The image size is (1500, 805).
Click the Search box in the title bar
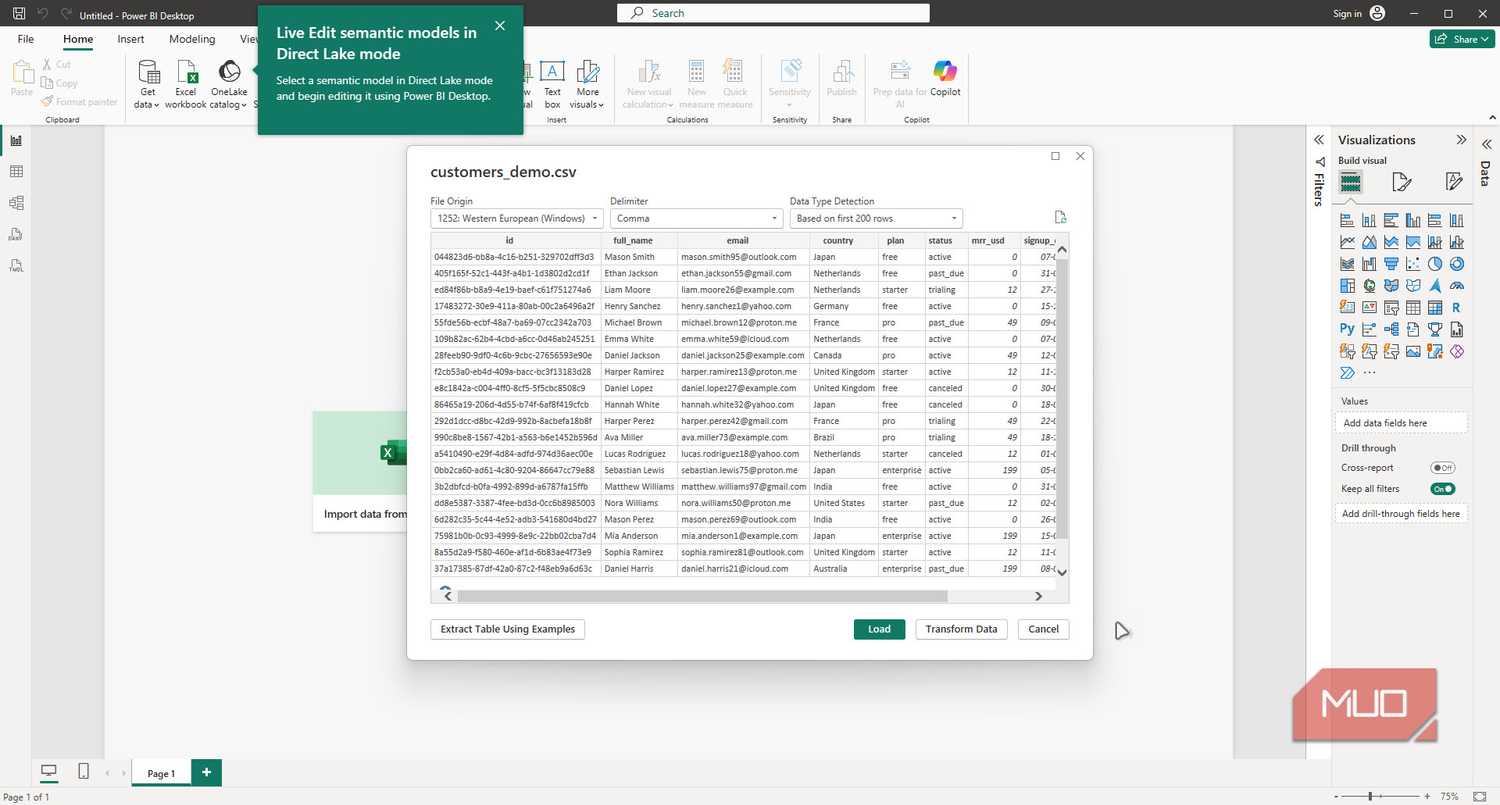point(773,13)
